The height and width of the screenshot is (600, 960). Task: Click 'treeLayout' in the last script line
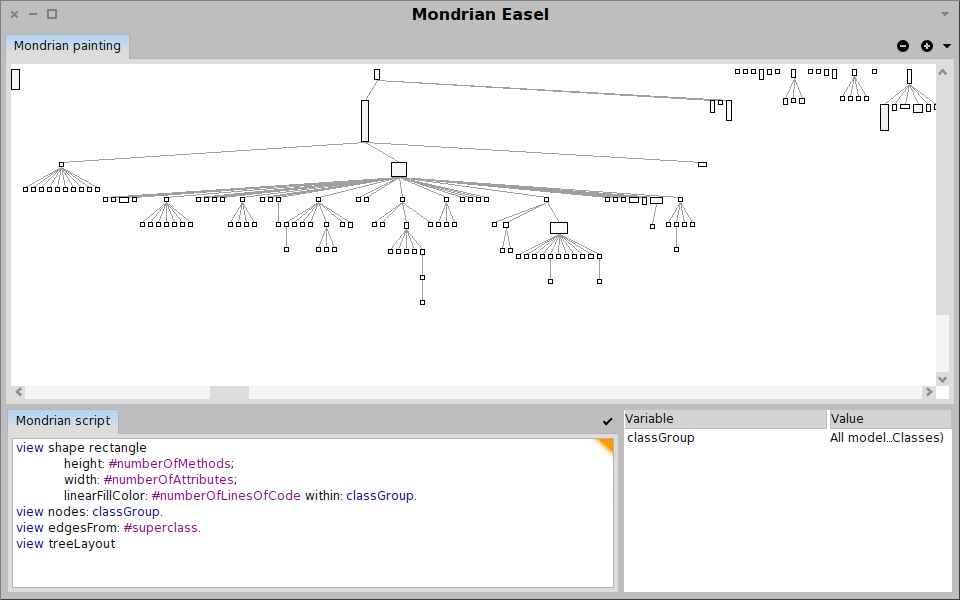click(81, 544)
